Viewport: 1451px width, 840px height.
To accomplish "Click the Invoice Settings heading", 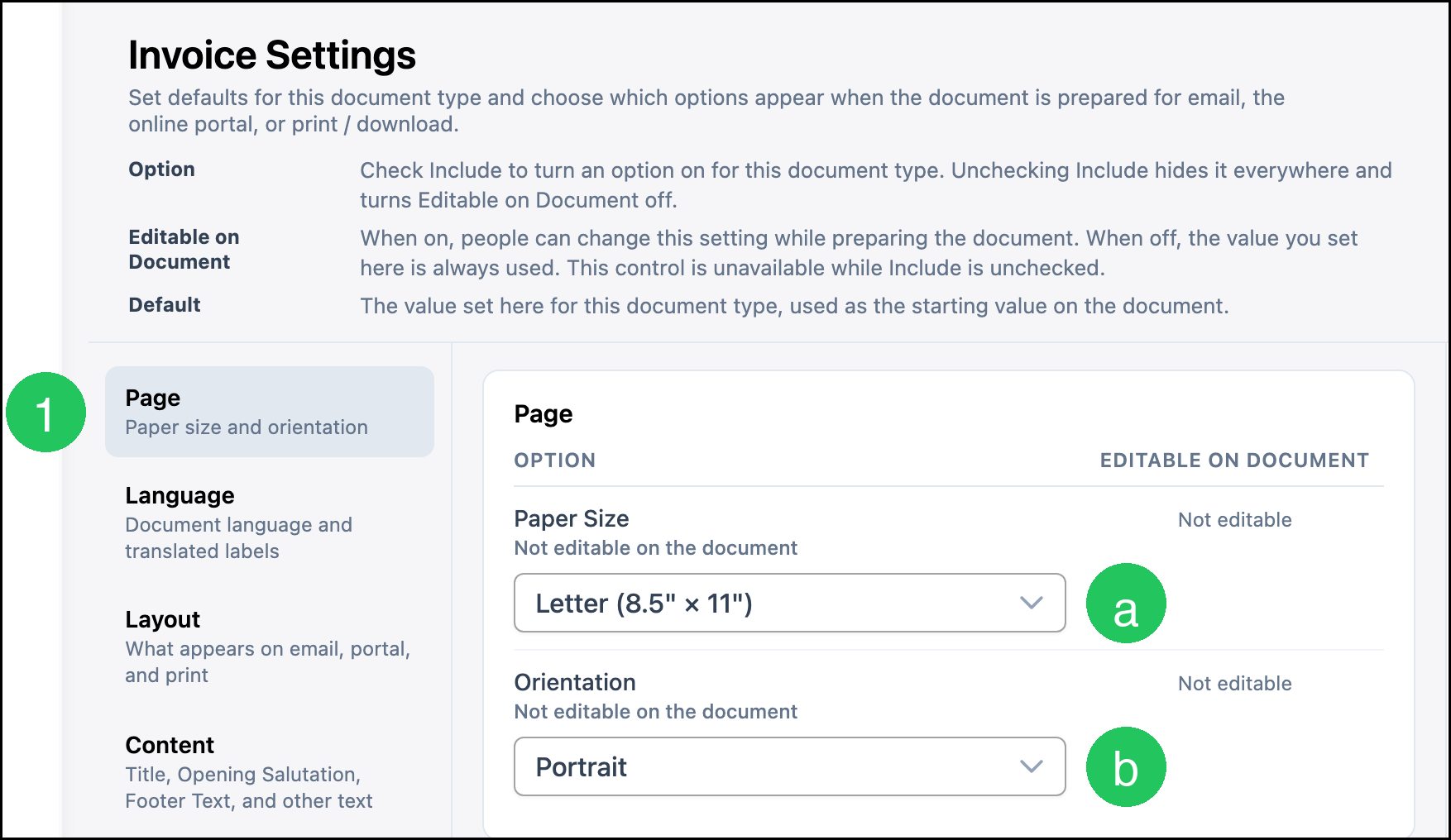I will point(272,55).
